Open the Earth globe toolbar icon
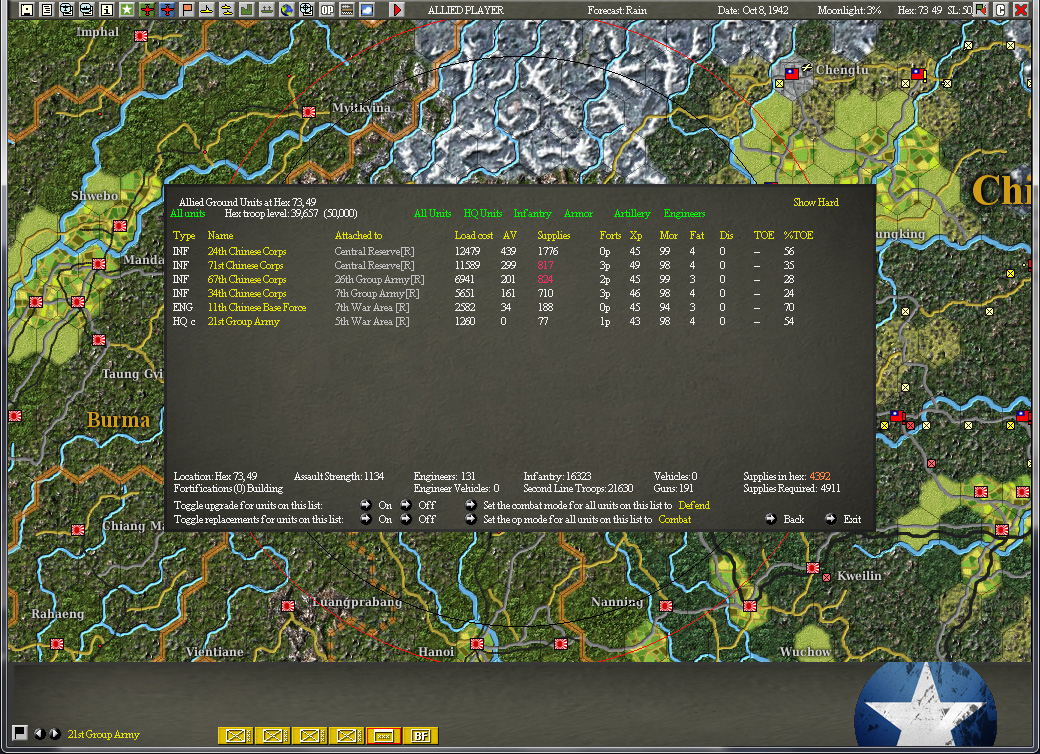 tap(287, 9)
